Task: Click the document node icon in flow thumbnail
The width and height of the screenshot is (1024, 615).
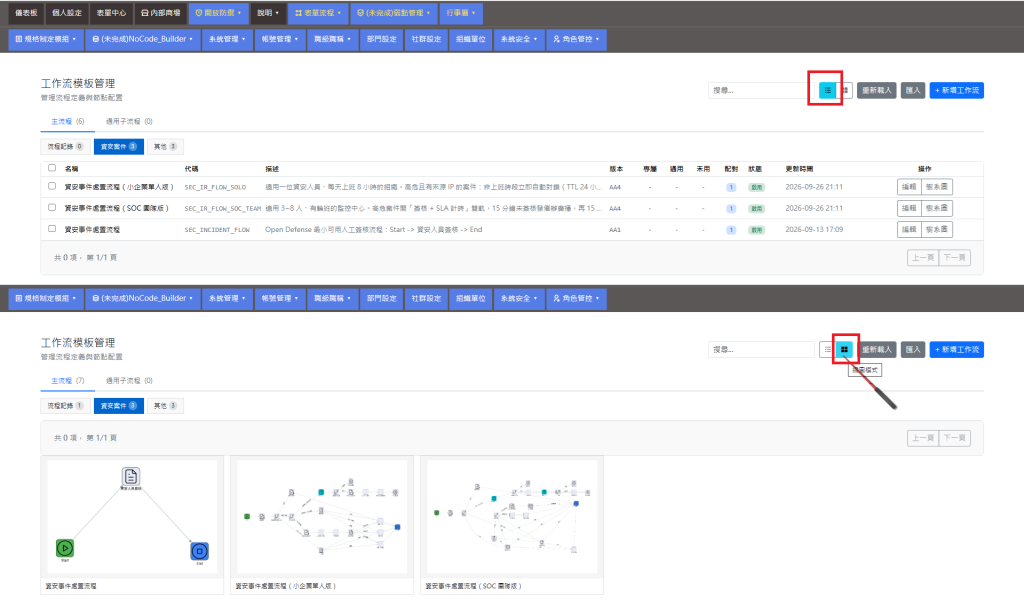Action: tap(131, 477)
